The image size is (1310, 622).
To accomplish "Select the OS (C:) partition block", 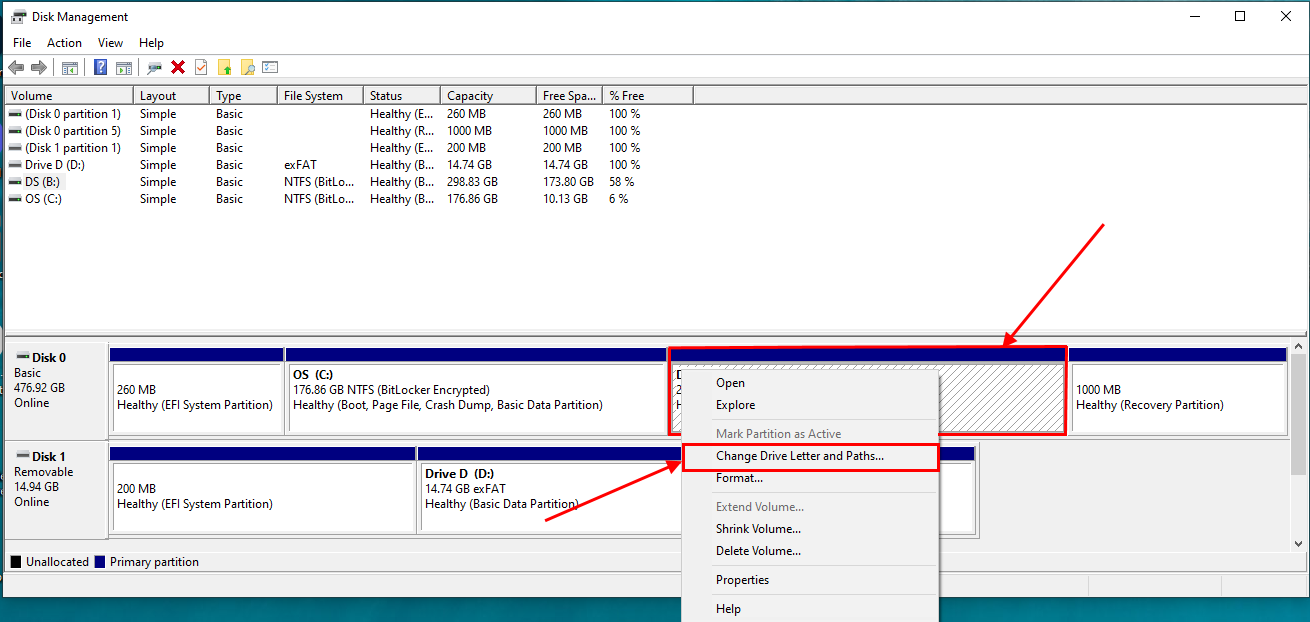I will click(476, 391).
